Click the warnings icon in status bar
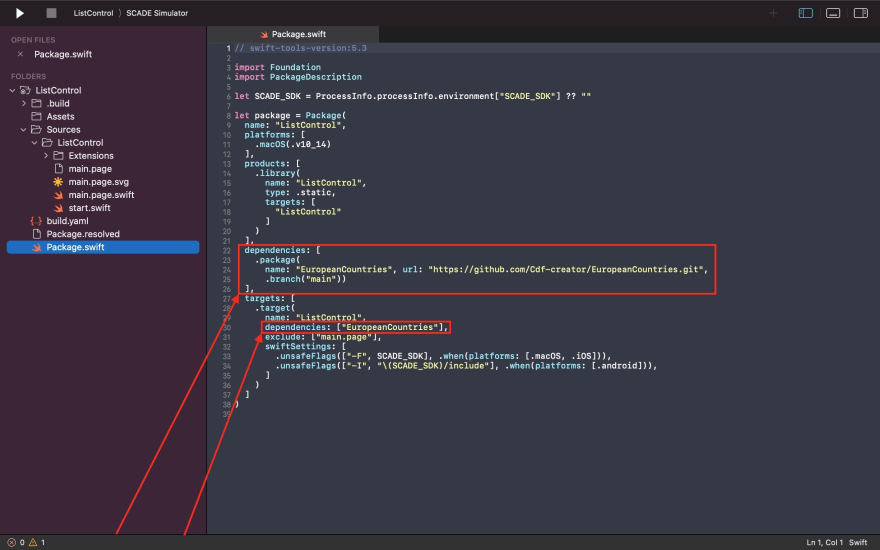Screen dimensions: 880x550 (33, 542)
